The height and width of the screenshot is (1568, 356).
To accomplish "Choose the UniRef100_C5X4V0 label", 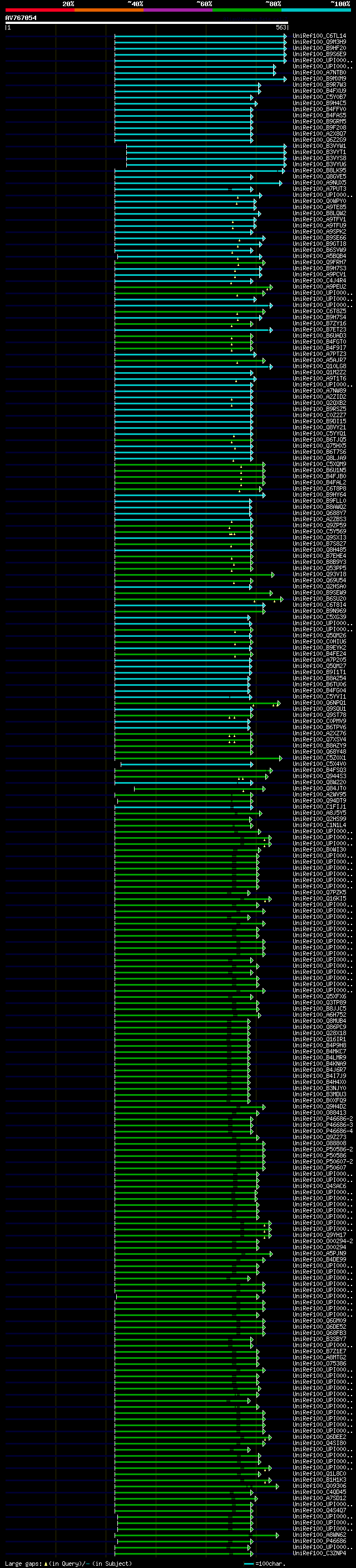I will click(x=319, y=764).
